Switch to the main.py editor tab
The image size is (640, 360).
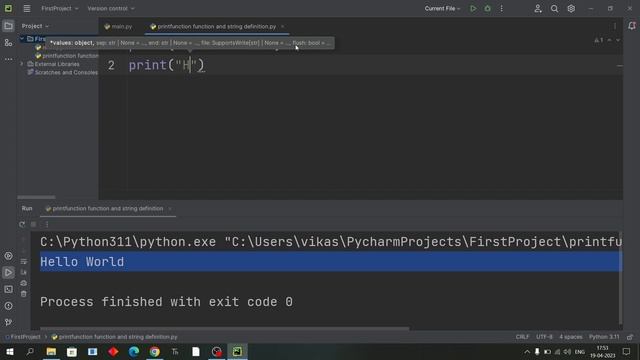coord(118,27)
